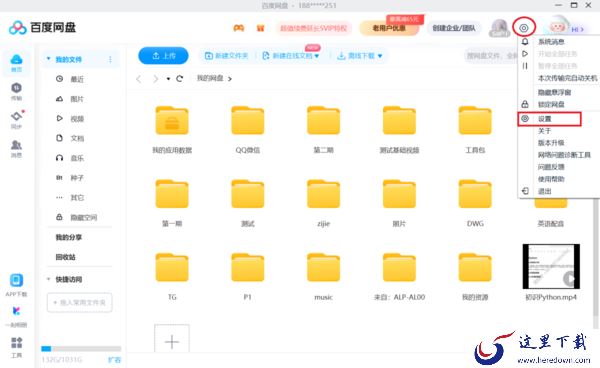The width and height of the screenshot is (600, 368).
Task: Refresh the current folder listing
Action: (x=179, y=78)
